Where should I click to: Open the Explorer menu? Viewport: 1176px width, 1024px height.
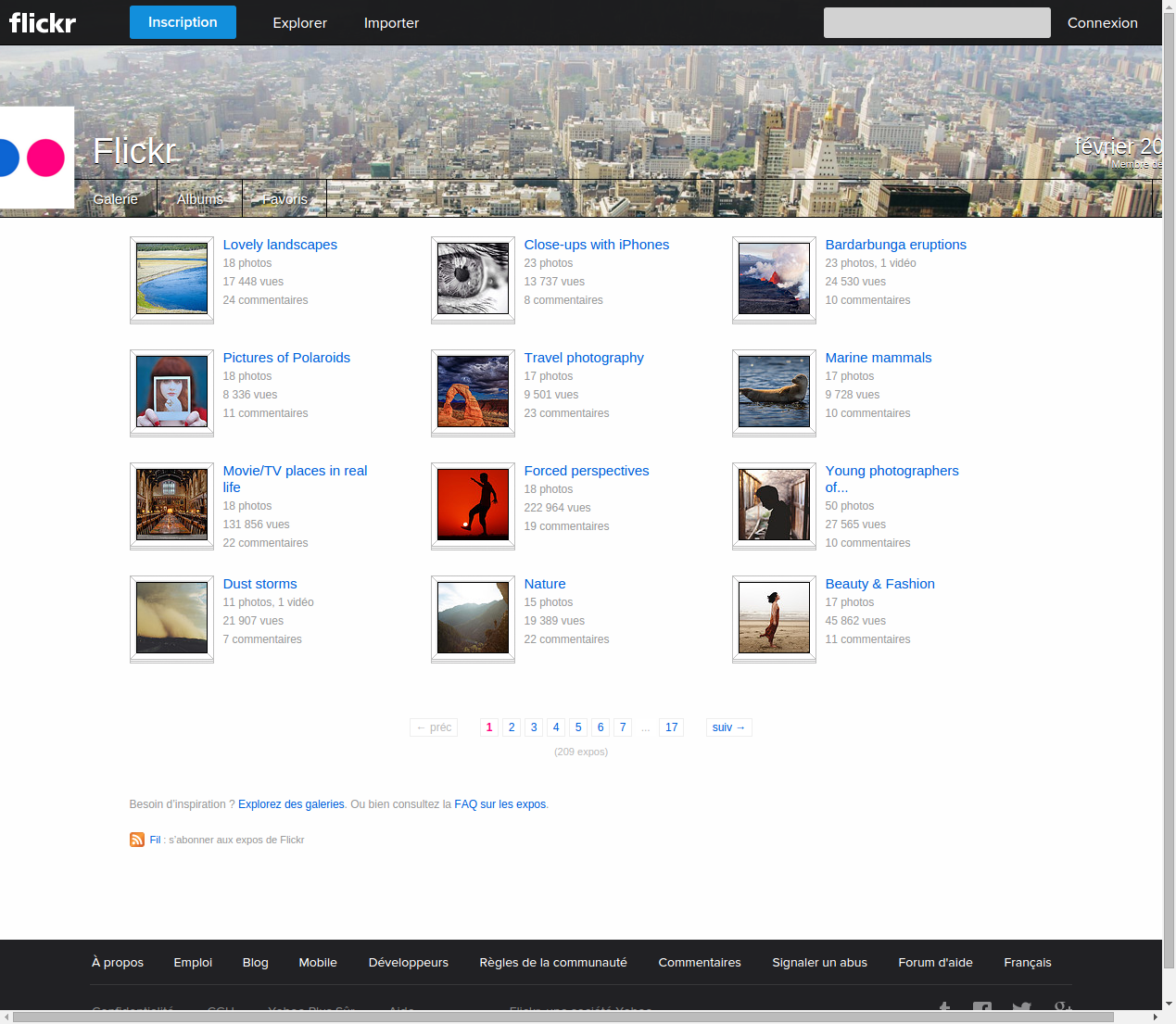pos(299,23)
